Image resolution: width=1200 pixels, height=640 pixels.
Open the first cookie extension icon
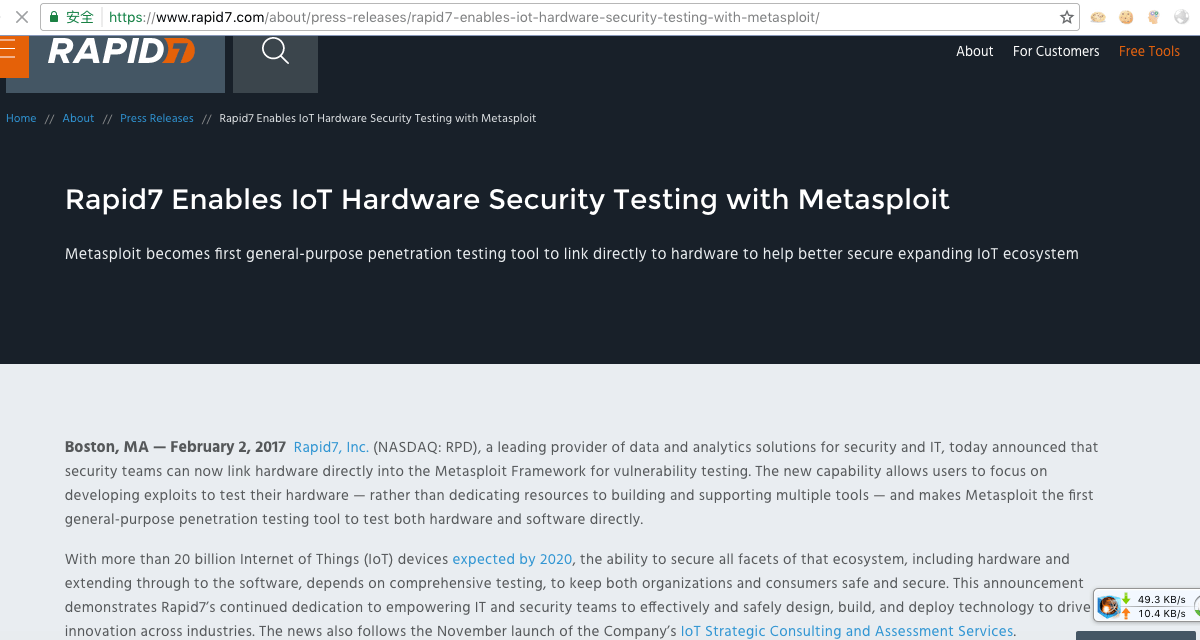1098,17
